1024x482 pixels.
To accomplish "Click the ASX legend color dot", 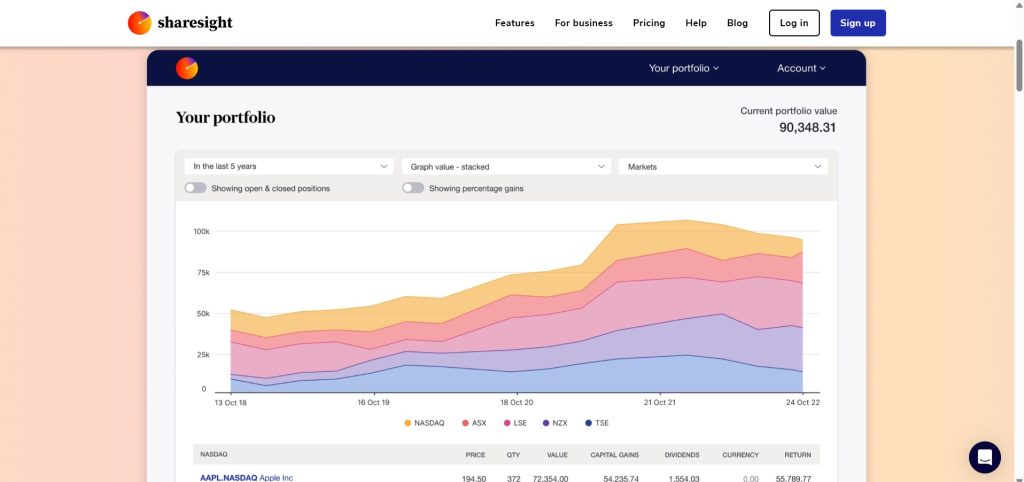I will tap(466, 423).
